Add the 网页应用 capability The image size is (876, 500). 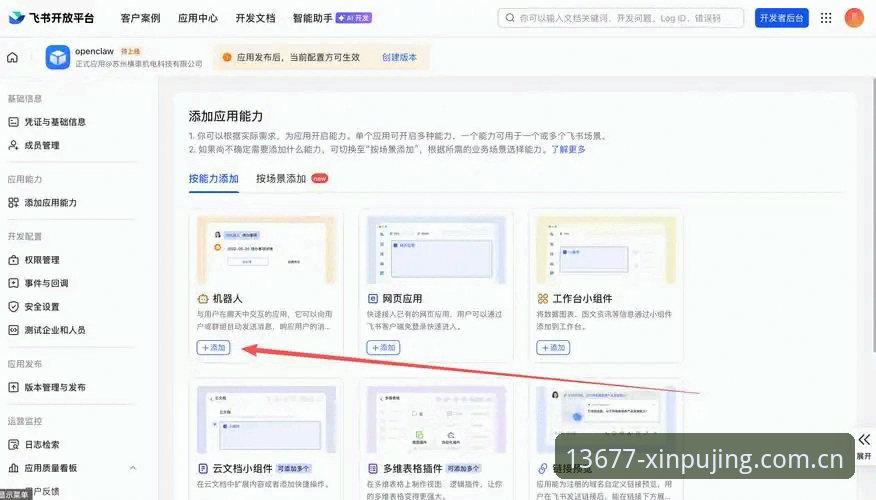coord(383,347)
